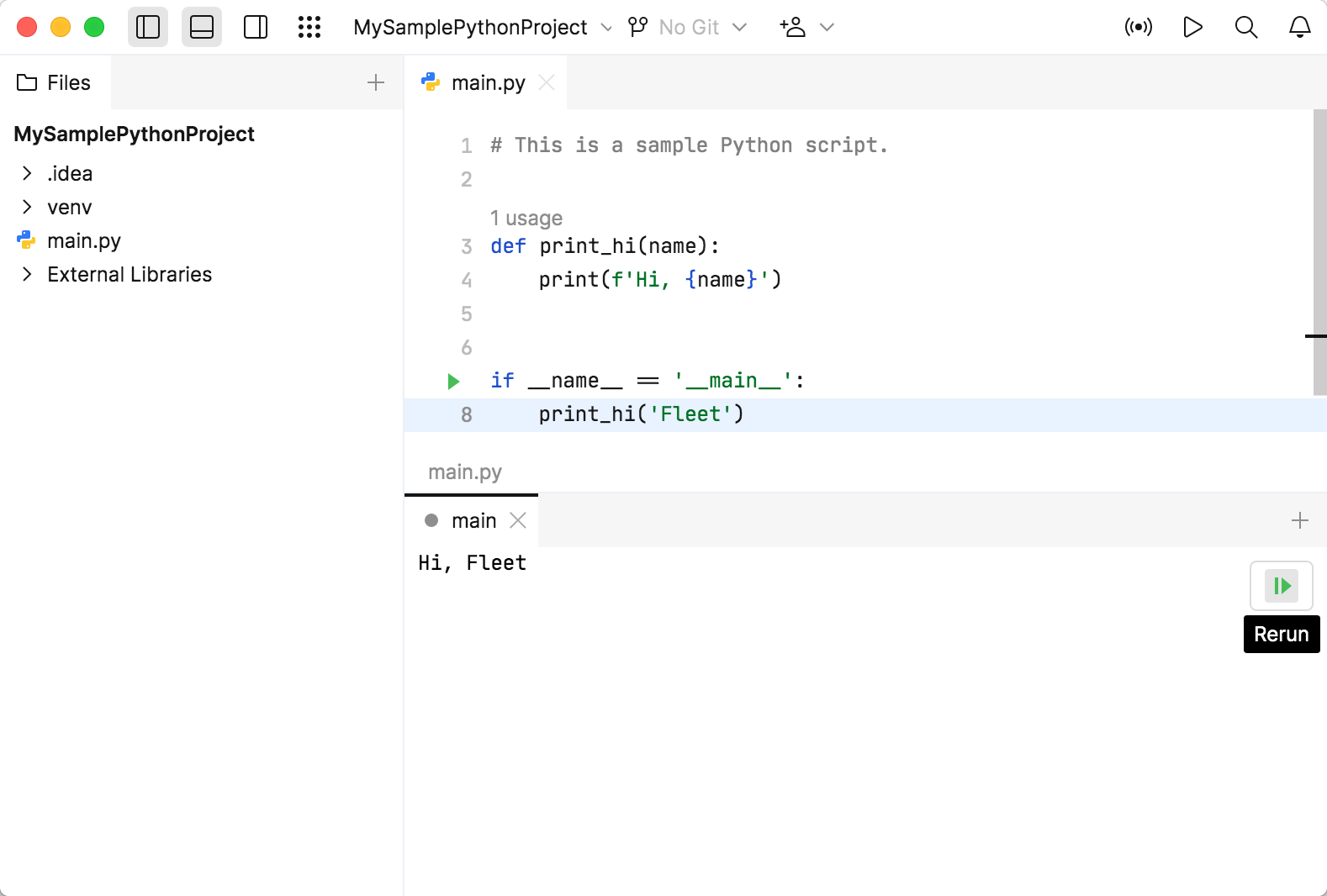Close the main.py editor tab
1327x896 pixels.
(x=547, y=82)
